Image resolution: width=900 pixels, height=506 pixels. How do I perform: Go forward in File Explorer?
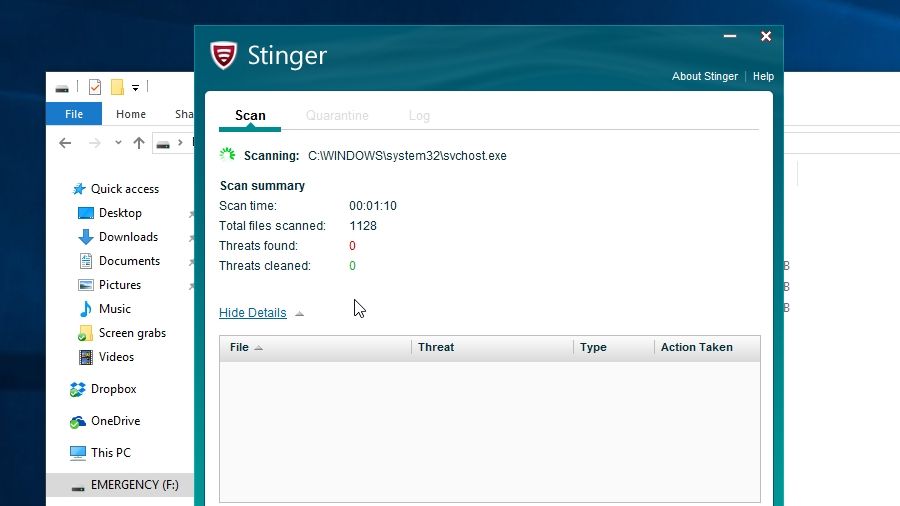click(x=95, y=143)
